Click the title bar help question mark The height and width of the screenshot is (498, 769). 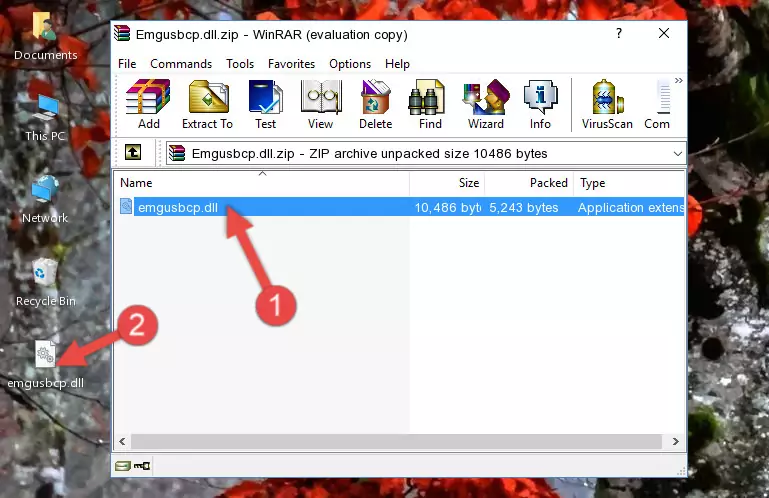tap(619, 33)
